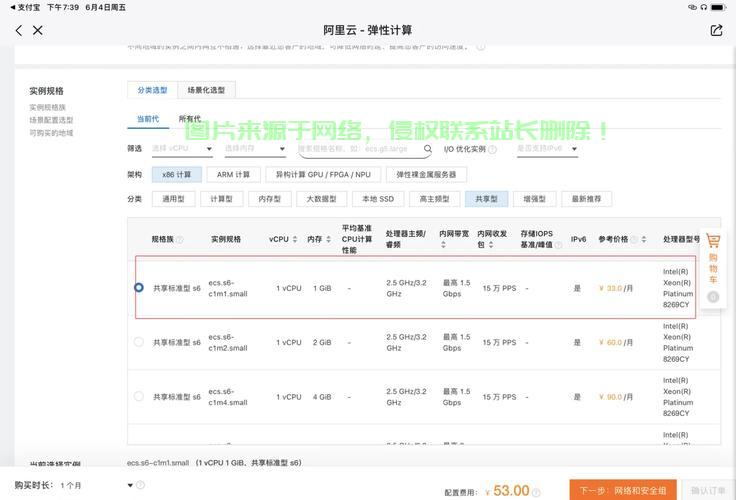
Task: Click the search magnifier in spec search box
Action: coord(425,149)
